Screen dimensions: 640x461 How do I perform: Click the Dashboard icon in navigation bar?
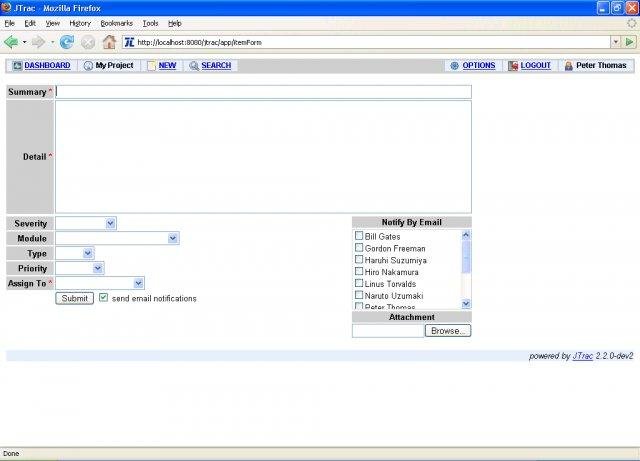pyautogui.click(x=17, y=65)
